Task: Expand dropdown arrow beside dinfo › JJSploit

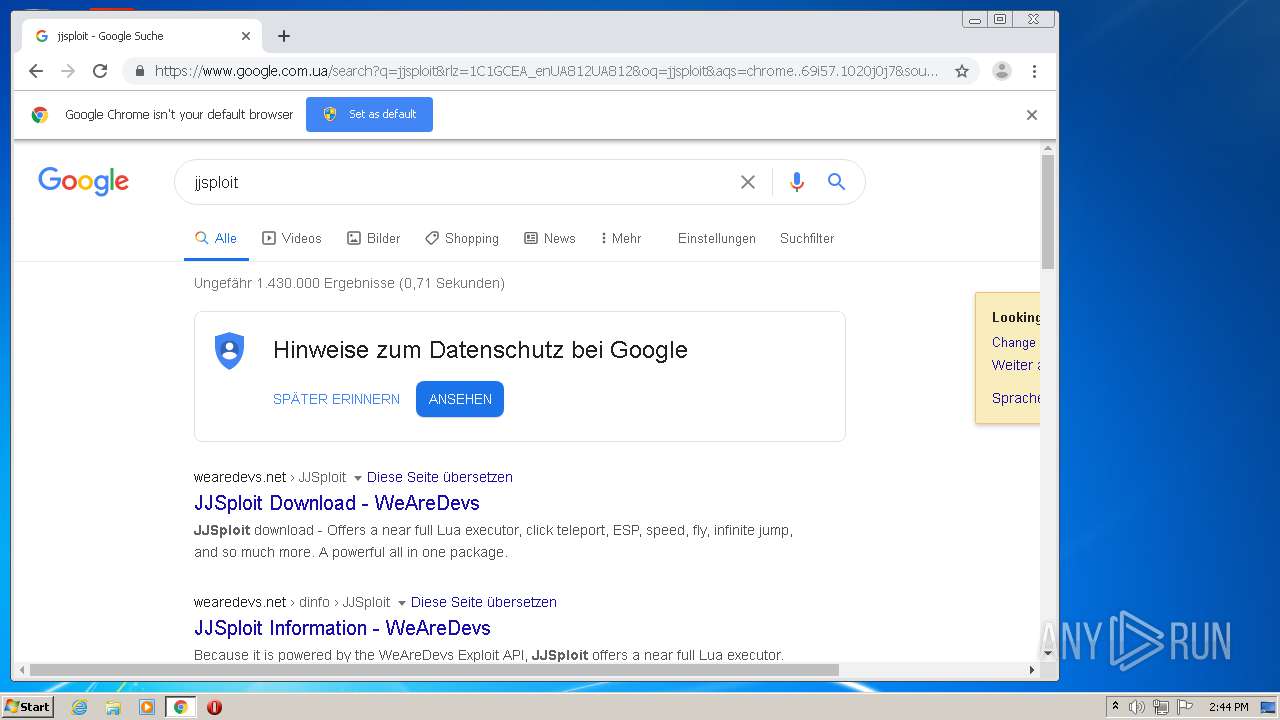Action: tap(402, 603)
